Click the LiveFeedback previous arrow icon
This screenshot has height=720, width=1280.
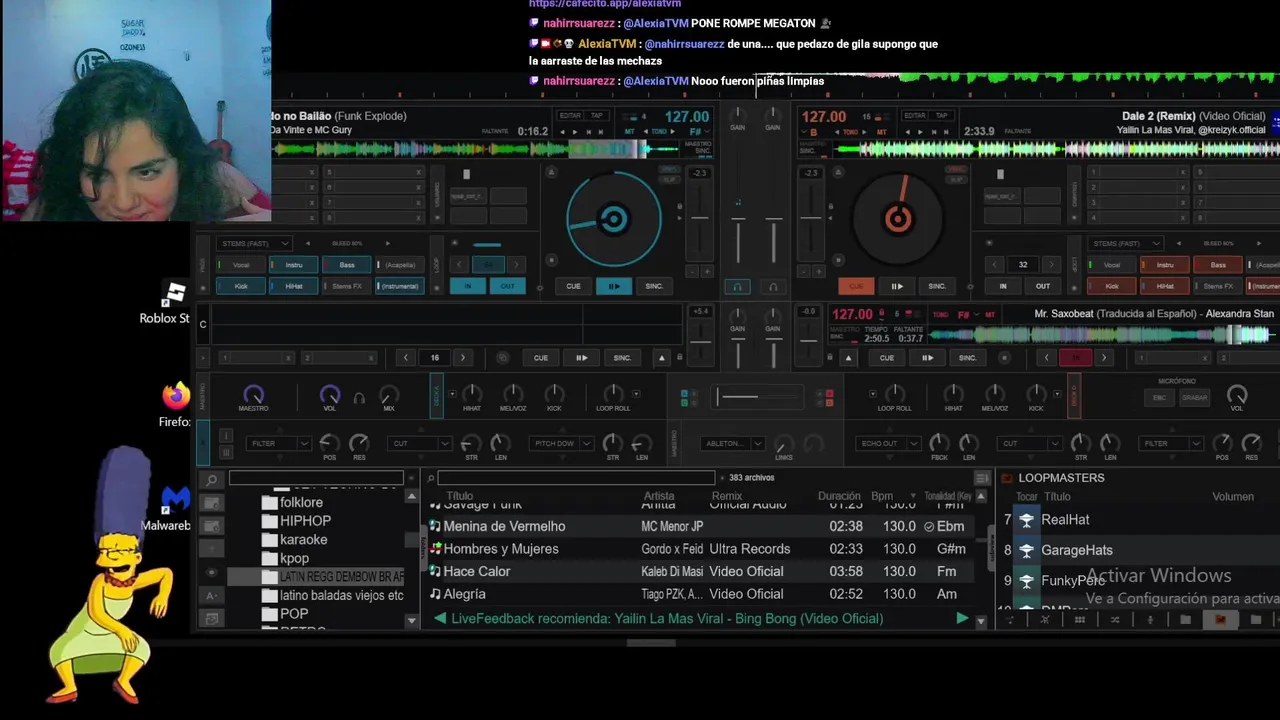(440, 619)
